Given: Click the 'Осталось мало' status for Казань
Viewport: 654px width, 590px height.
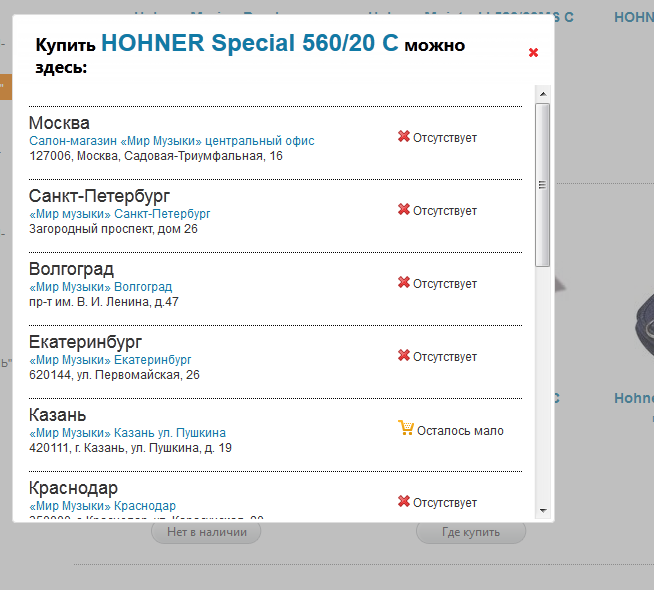Looking at the screenshot, I should coord(460,431).
